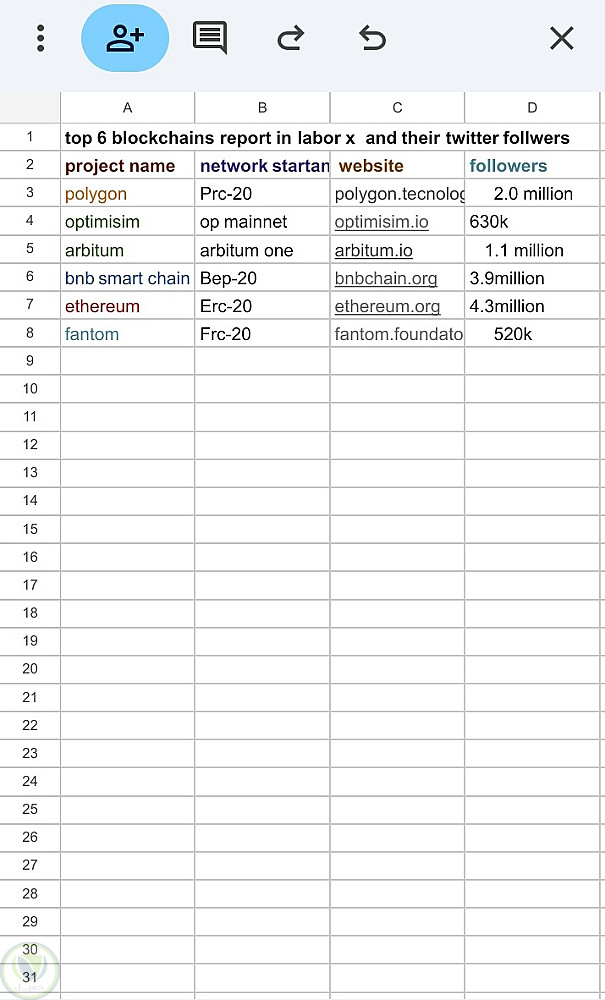Select the polygon cell
The width and height of the screenshot is (605, 1000).
tap(128, 193)
